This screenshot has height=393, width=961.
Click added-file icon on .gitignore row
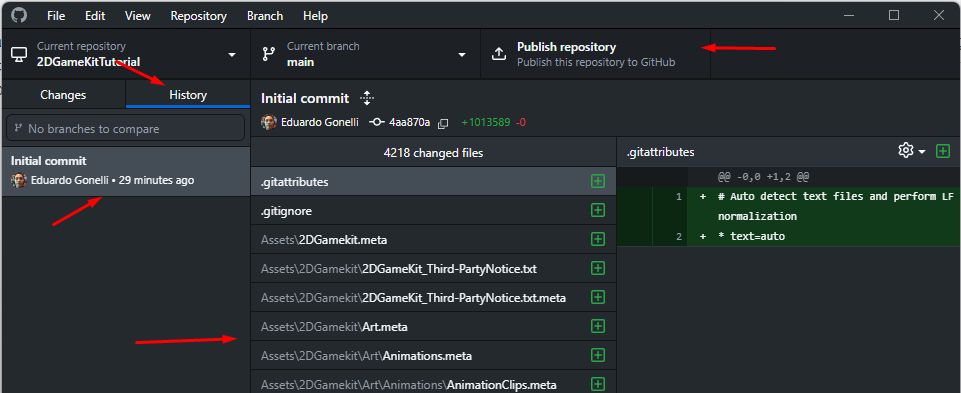point(598,210)
